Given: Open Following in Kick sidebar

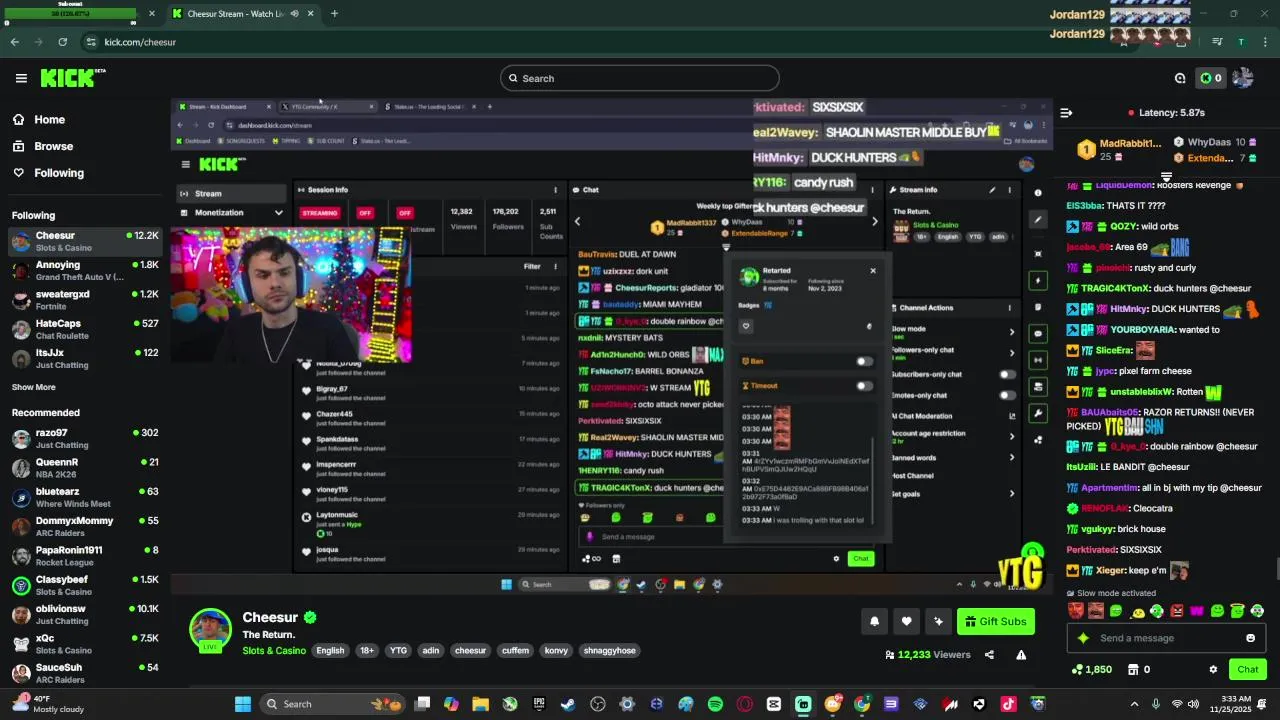Looking at the screenshot, I should (x=47, y=173).
